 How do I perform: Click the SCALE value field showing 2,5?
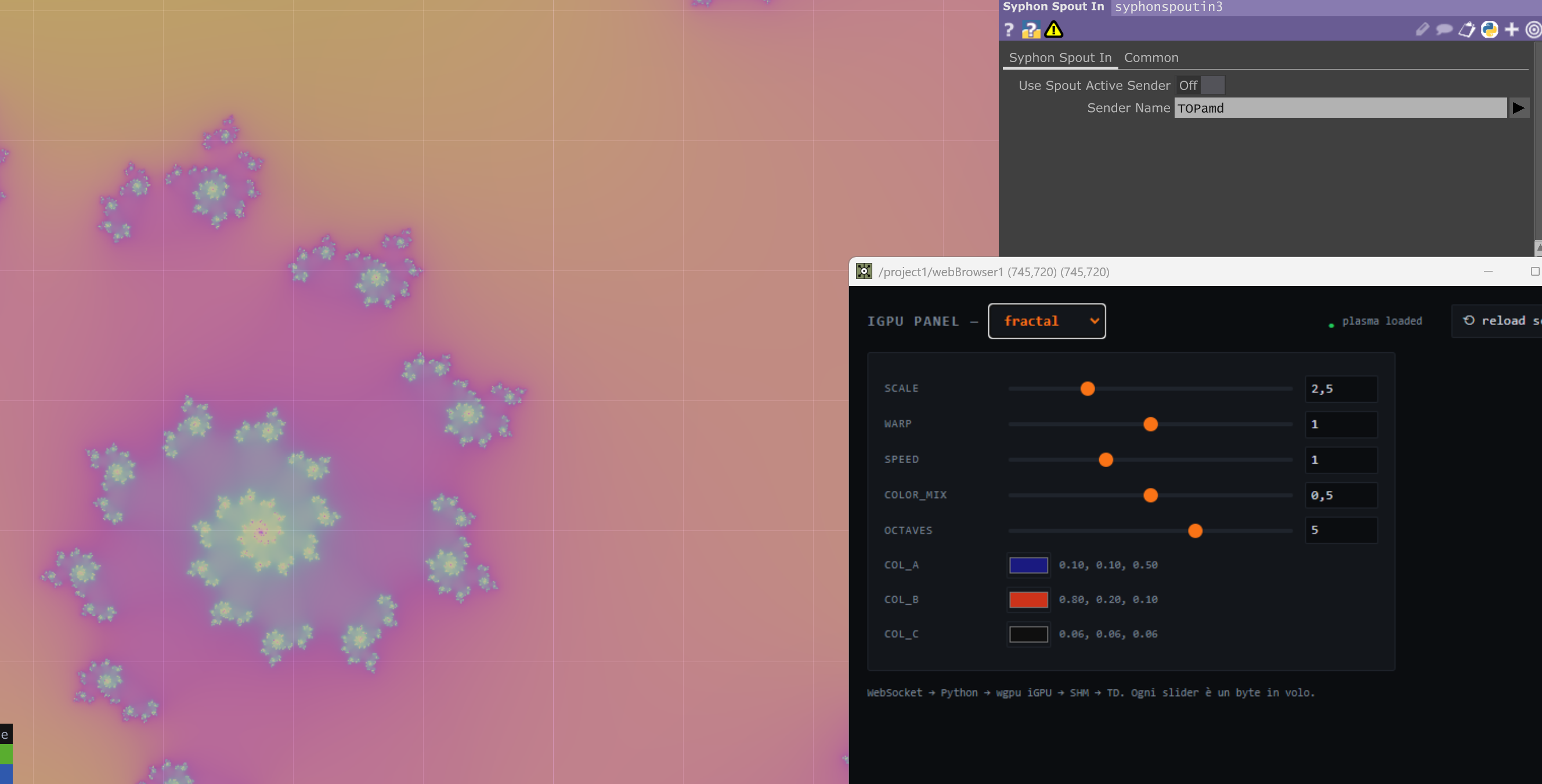pos(1341,389)
